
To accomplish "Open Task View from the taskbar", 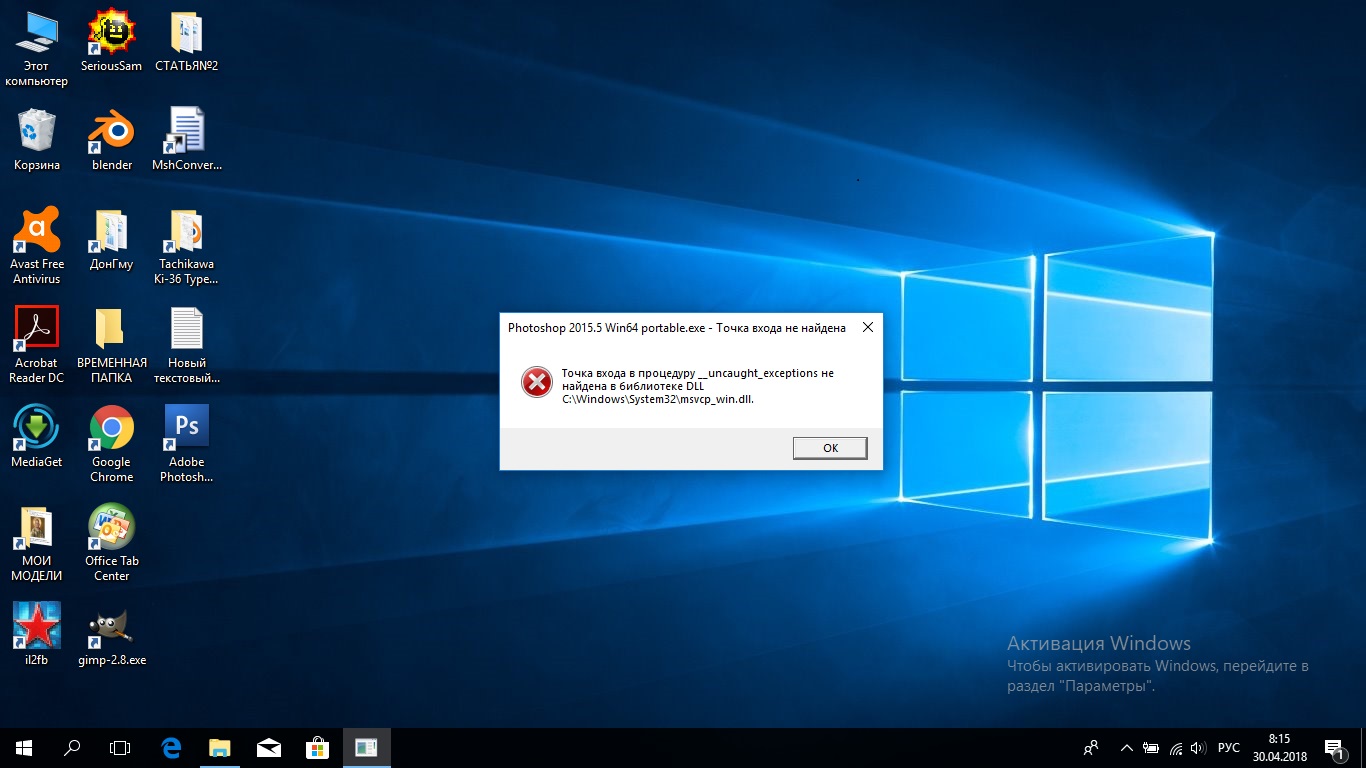I will click(x=120, y=748).
